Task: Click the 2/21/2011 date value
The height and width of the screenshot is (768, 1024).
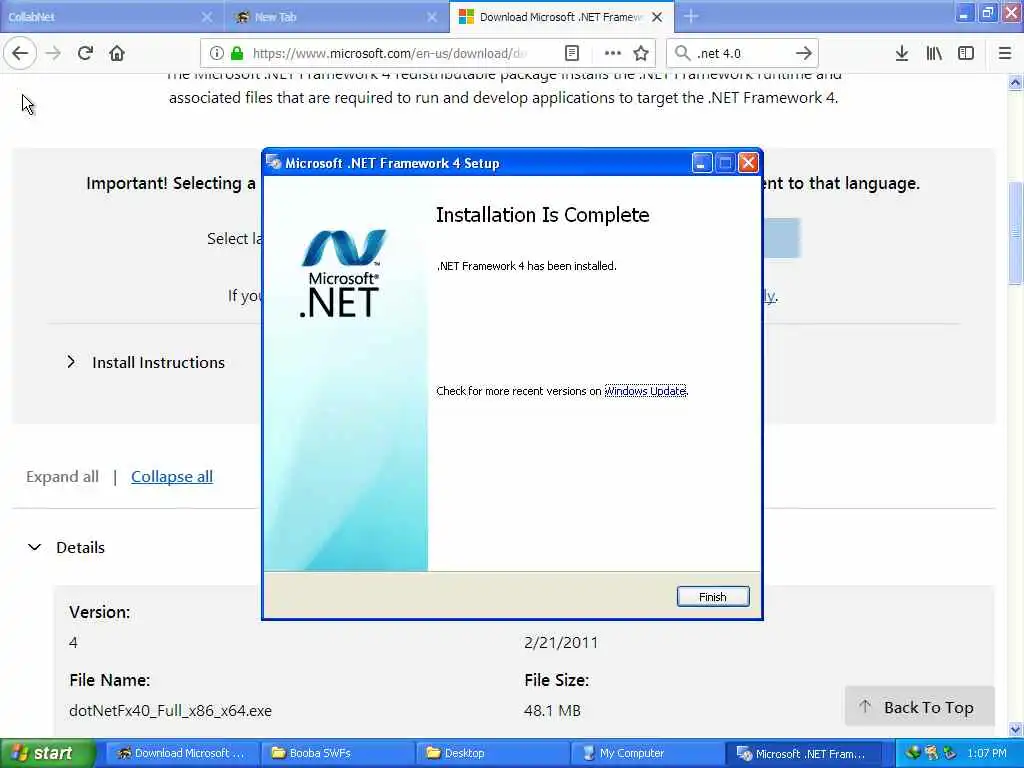Action: [561, 643]
